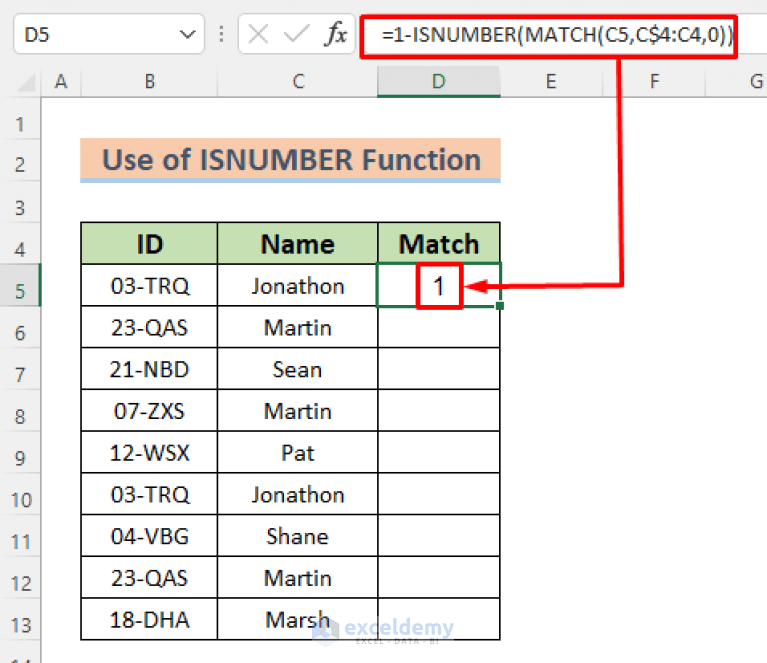This screenshot has height=663, width=767.
Task: Click ID cell '03-TRQ' in row 10
Action: pos(149,494)
